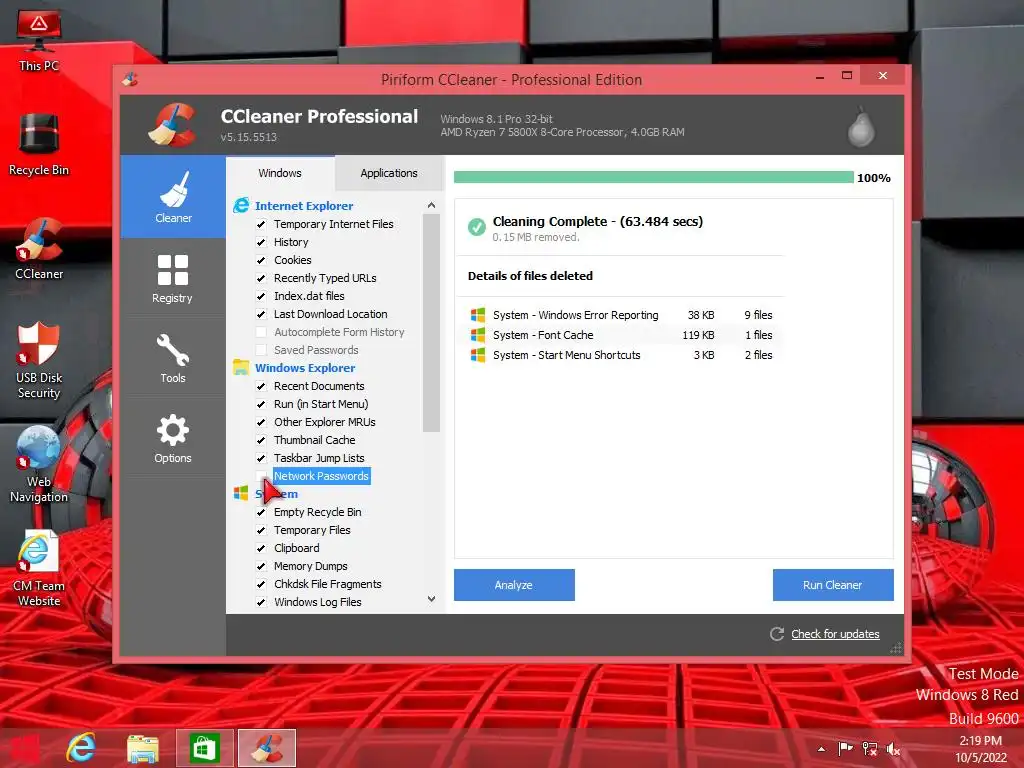Click the Windows Explorer group heading

pyautogui.click(x=305, y=368)
